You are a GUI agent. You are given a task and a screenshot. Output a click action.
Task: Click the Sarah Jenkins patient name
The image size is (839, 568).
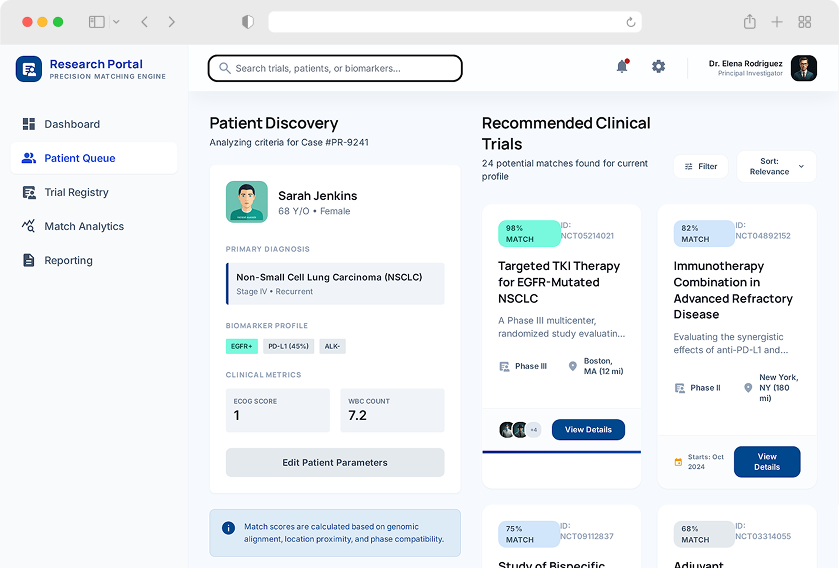pyautogui.click(x=318, y=196)
